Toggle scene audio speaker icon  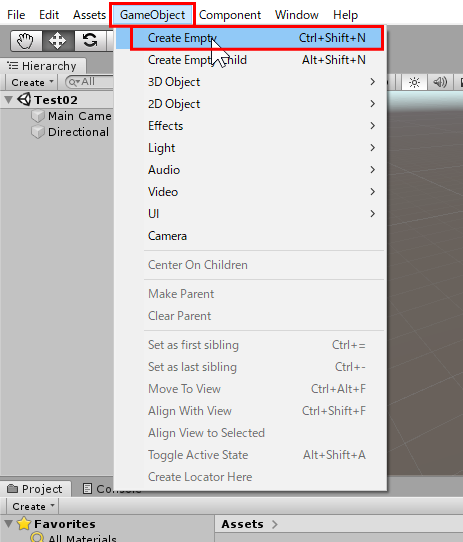click(x=440, y=83)
